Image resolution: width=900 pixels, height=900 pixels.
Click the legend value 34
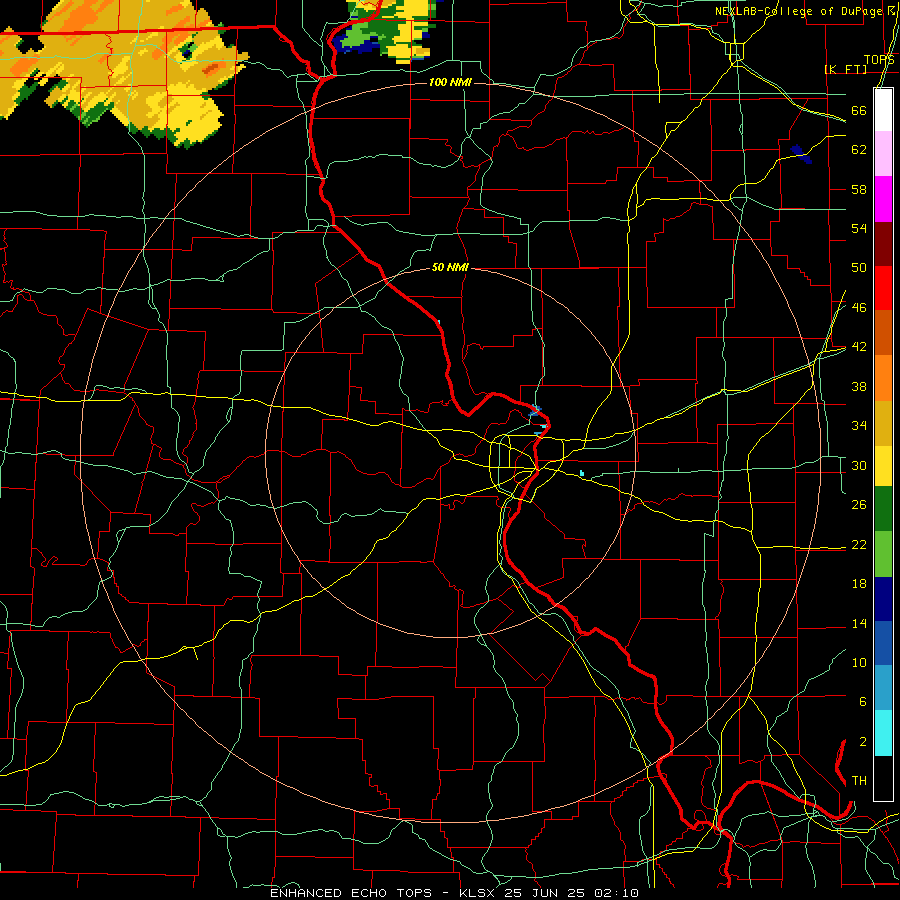(859, 426)
